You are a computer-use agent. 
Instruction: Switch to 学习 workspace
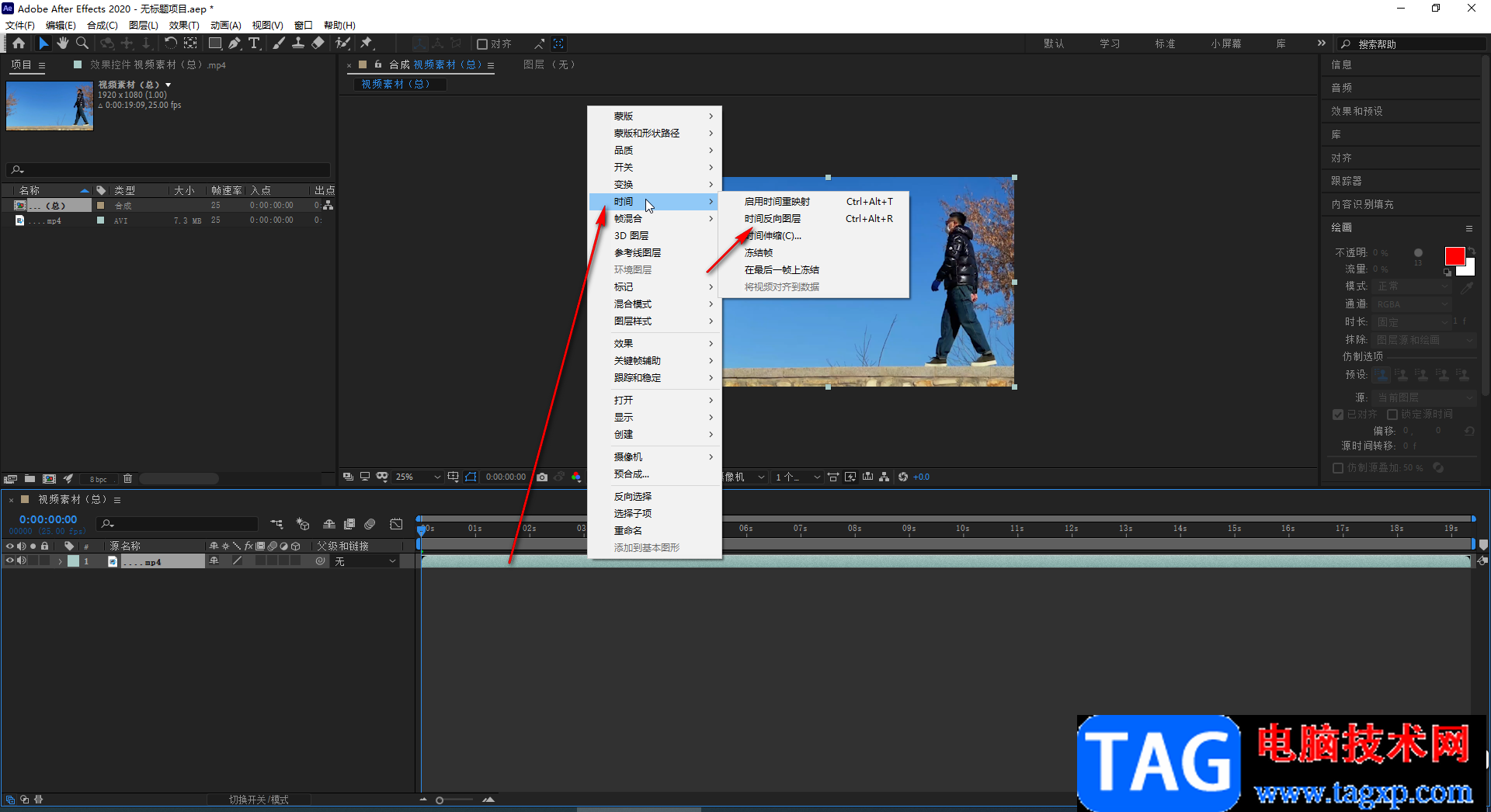[x=1110, y=43]
